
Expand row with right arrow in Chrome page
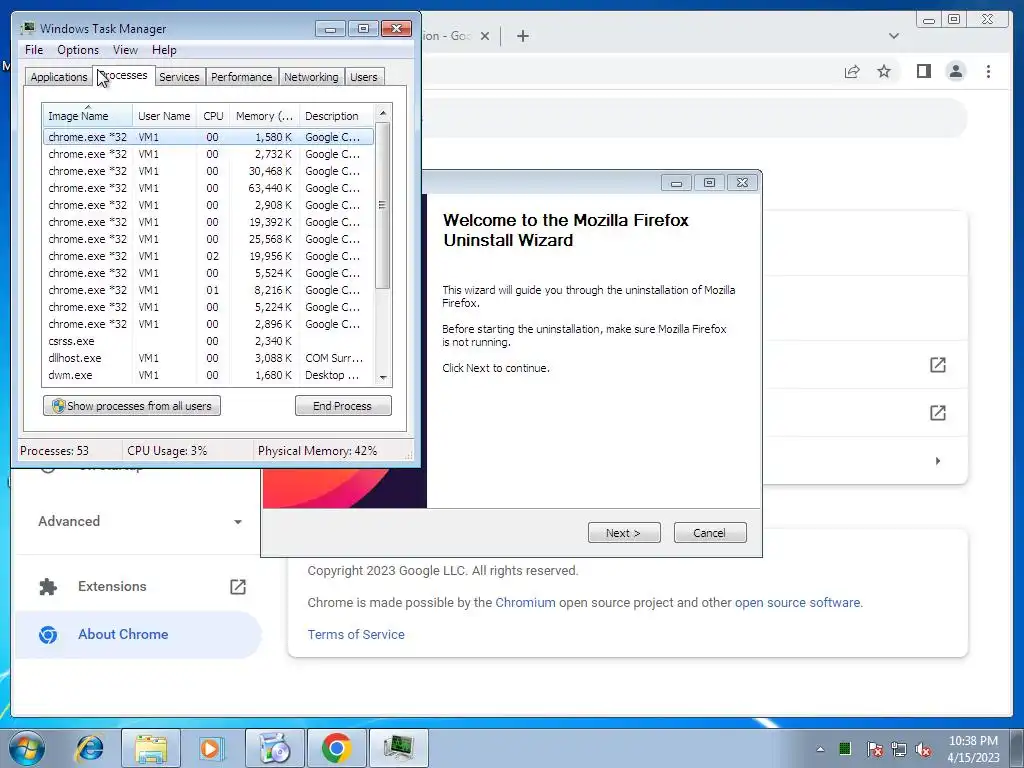pyautogui.click(x=938, y=460)
